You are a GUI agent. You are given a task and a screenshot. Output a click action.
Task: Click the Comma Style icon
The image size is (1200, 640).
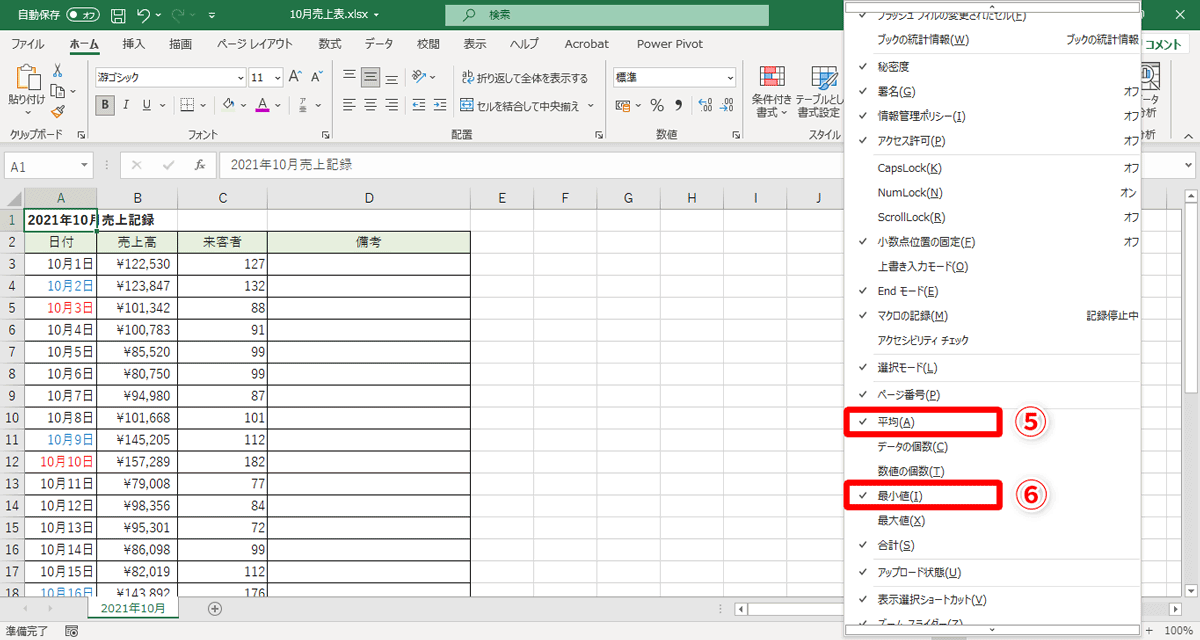pos(678,105)
